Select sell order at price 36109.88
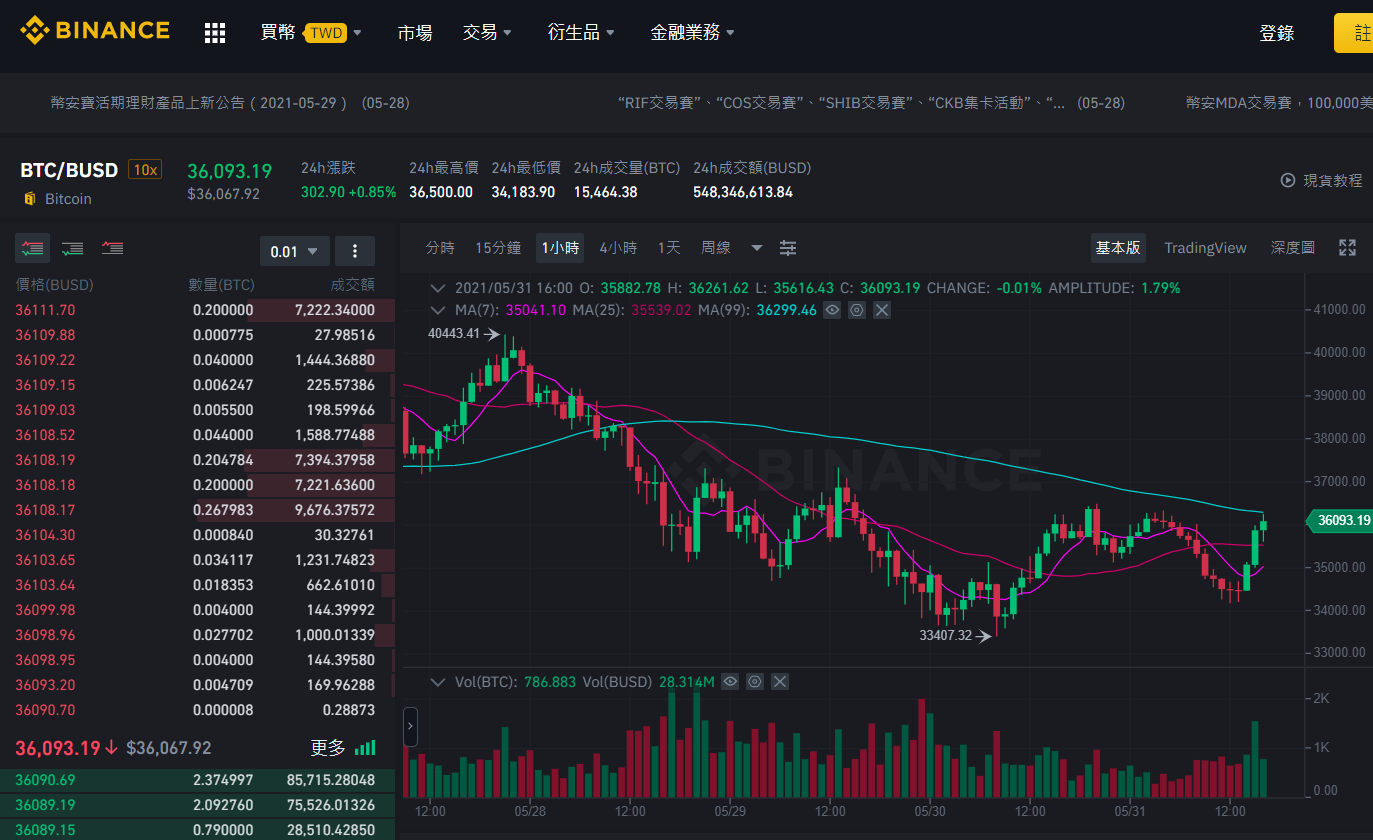Image resolution: width=1373 pixels, height=840 pixels. click(197, 335)
